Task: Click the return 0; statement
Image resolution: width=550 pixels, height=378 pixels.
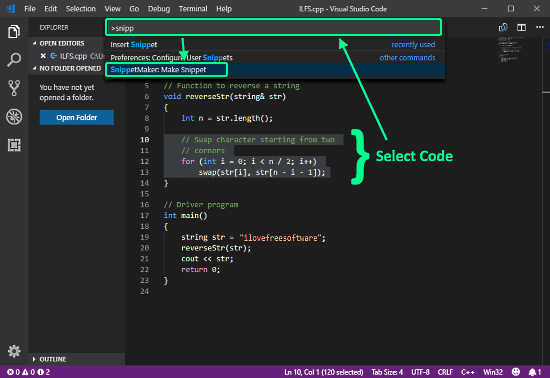Action: 201,269
